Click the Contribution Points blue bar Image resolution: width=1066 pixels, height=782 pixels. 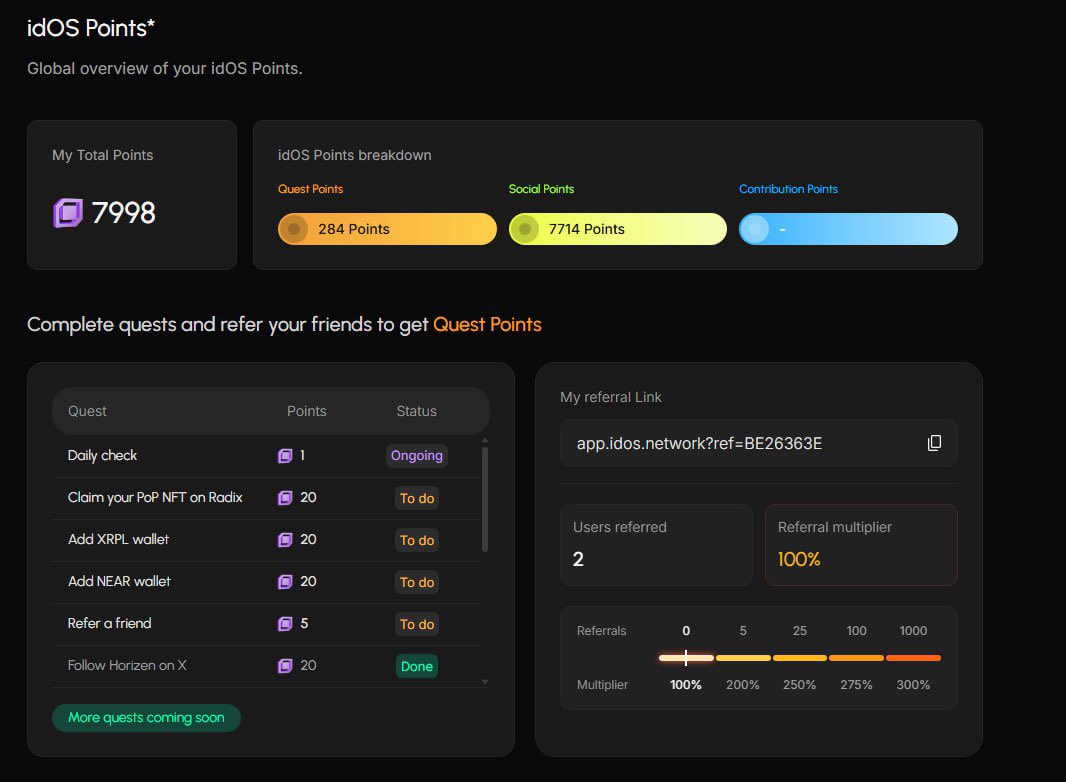[x=848, y=229]
